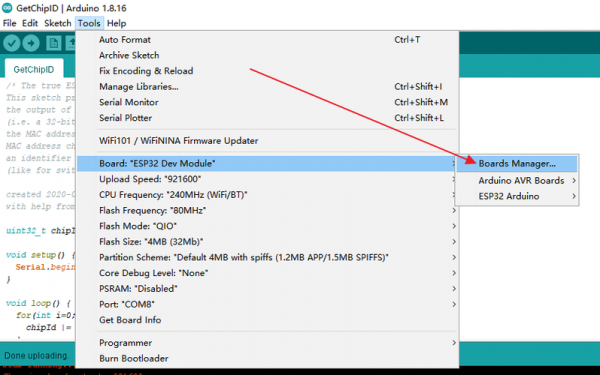This screenshot has width=600, height=375.
Task: Click the Upload arrow toolbar icon
Action: 31,43
